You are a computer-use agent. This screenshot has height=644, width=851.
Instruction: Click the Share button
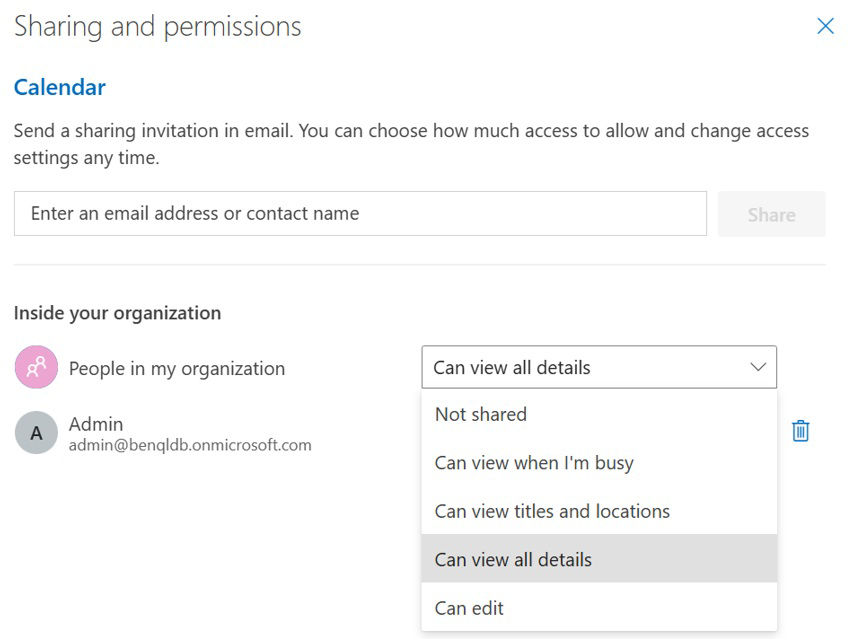[771, 214]
